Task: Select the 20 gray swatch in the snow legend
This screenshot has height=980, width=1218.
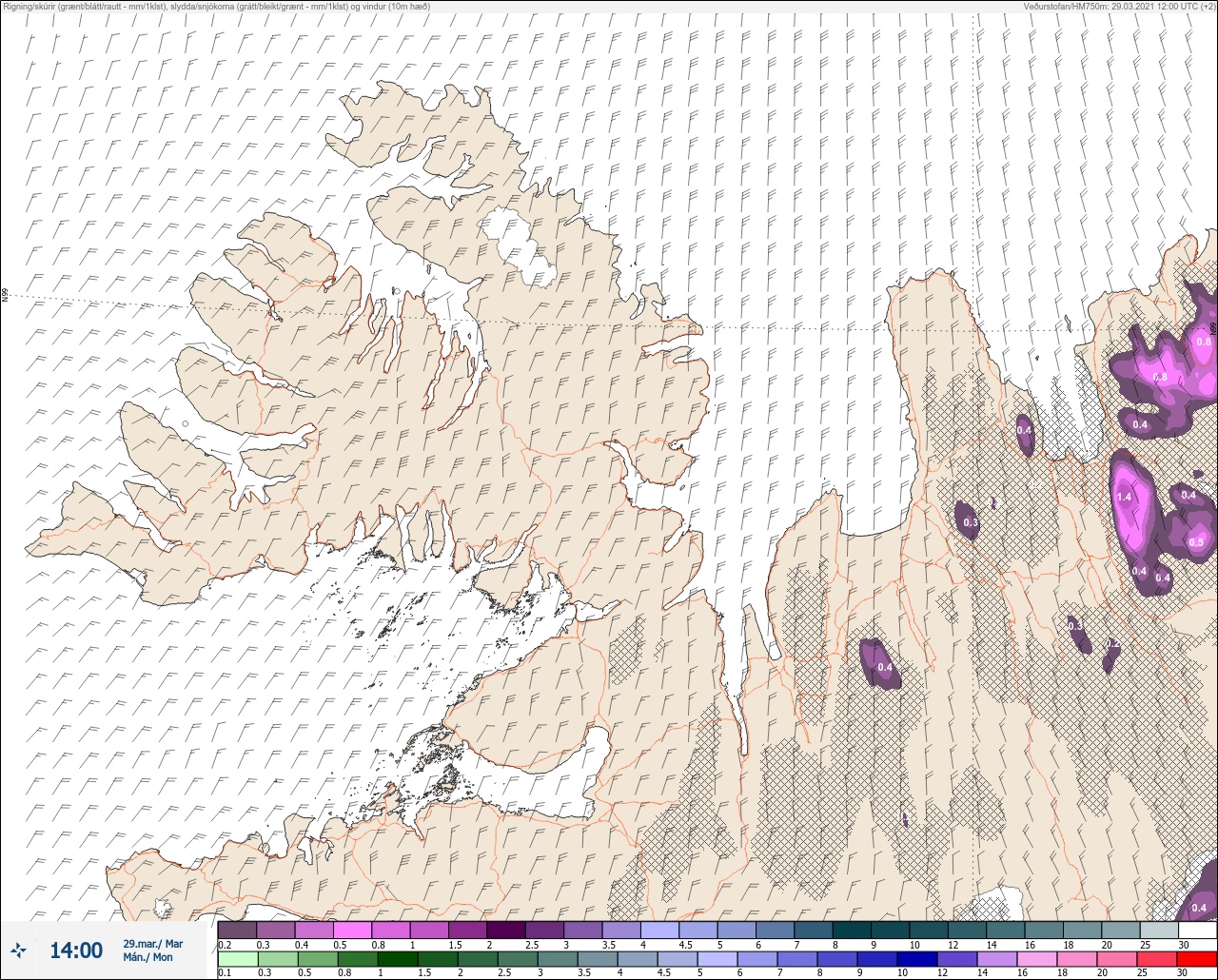Action: pyautogui.click(x=1121, y=930)
